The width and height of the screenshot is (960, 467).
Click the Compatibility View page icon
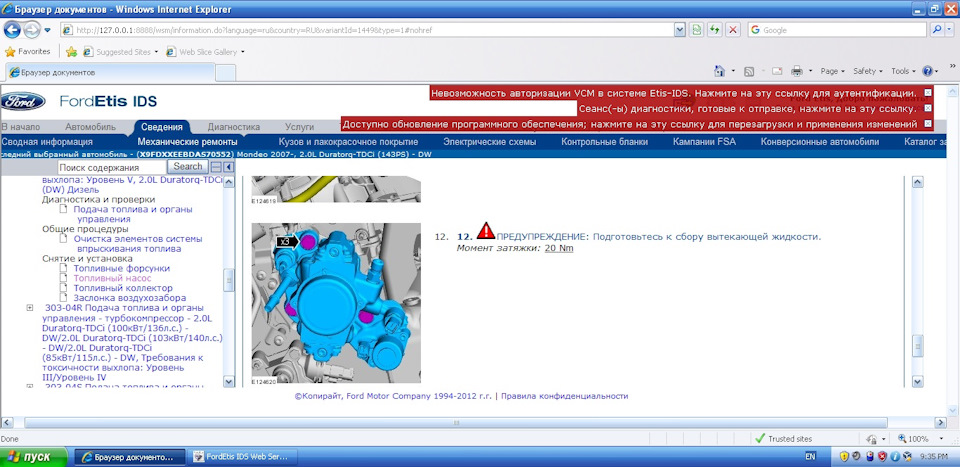click(697, 30)
